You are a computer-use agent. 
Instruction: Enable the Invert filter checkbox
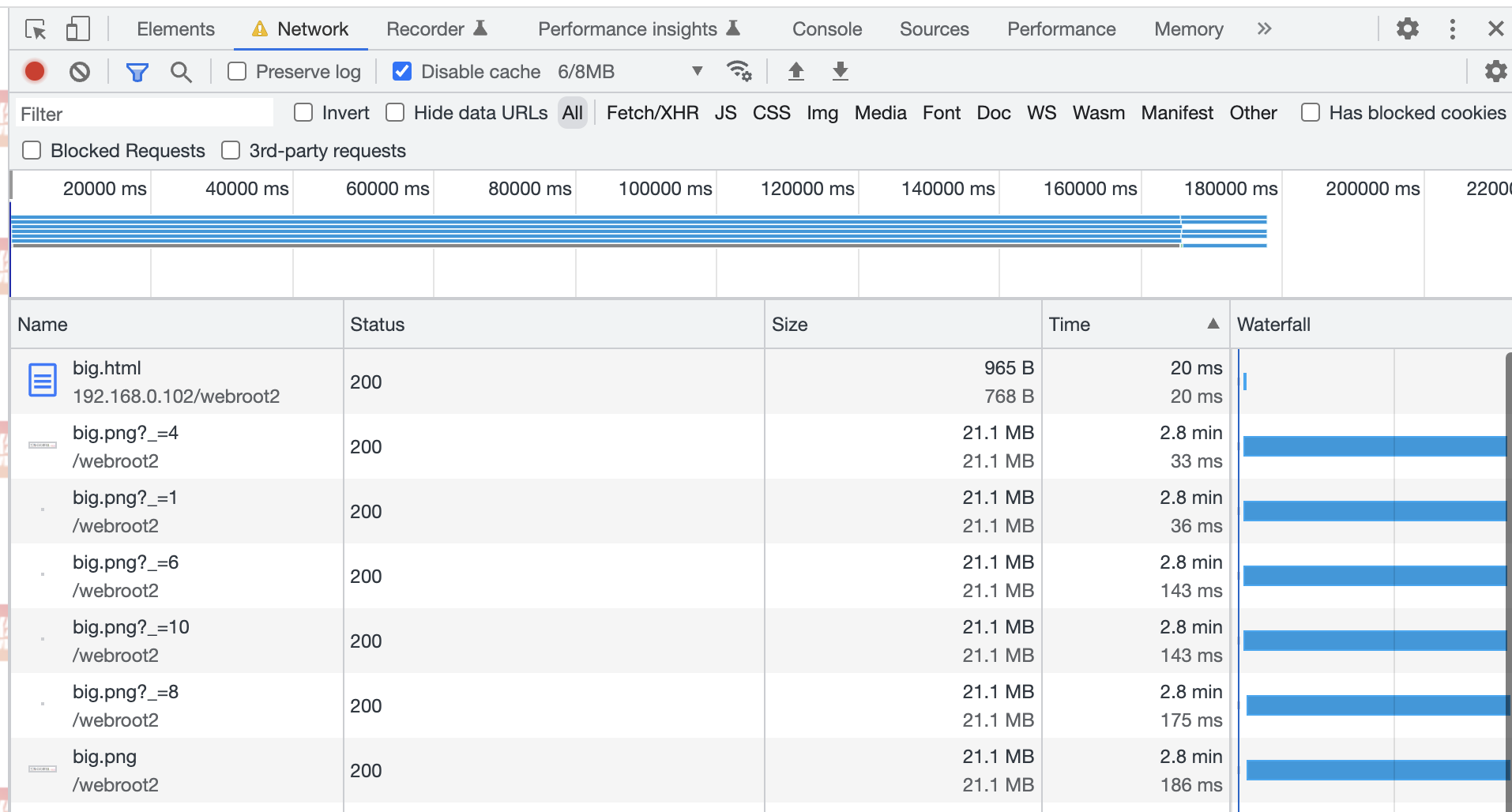303,113
